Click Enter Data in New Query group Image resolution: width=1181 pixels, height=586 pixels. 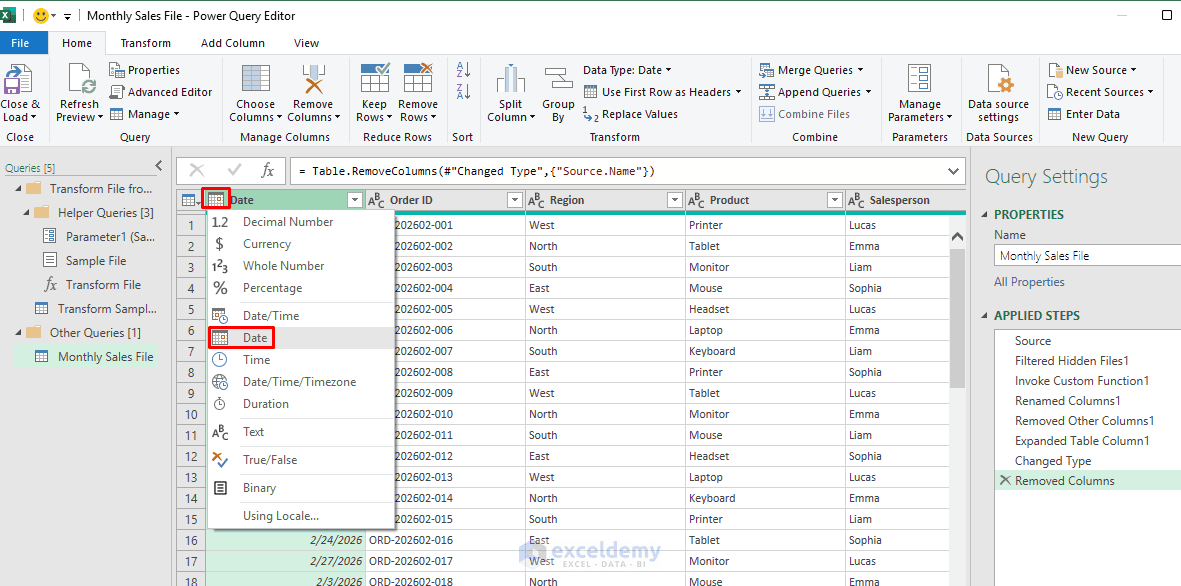coord(1084,114)
